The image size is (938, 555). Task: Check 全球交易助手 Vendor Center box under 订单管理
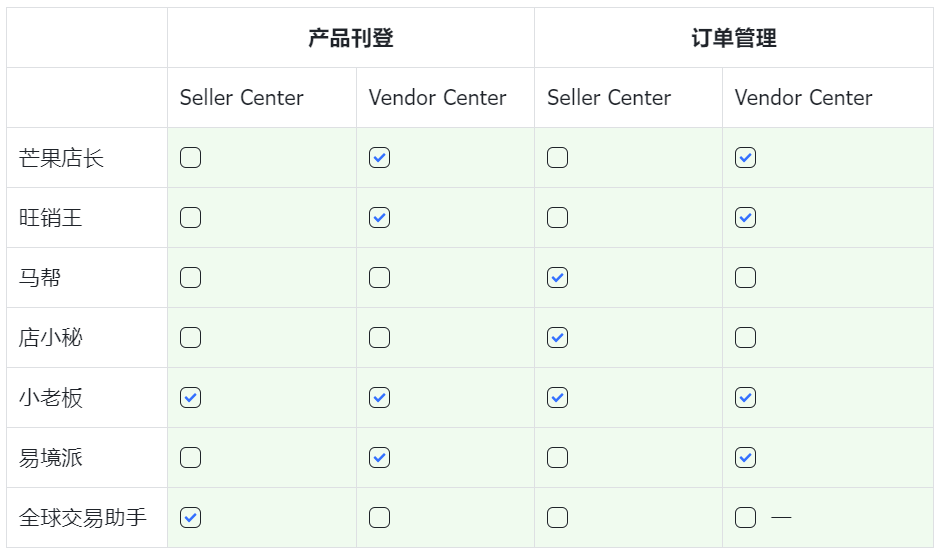click(x=745, y=517)
